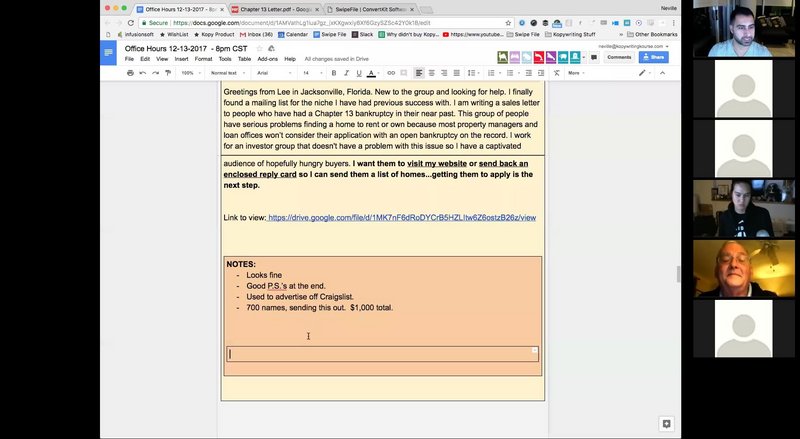Image resolution: width=800 pixels, height=439 pixels.
Task: Open the Calendar bookmark
Action: tap(293, 35)
